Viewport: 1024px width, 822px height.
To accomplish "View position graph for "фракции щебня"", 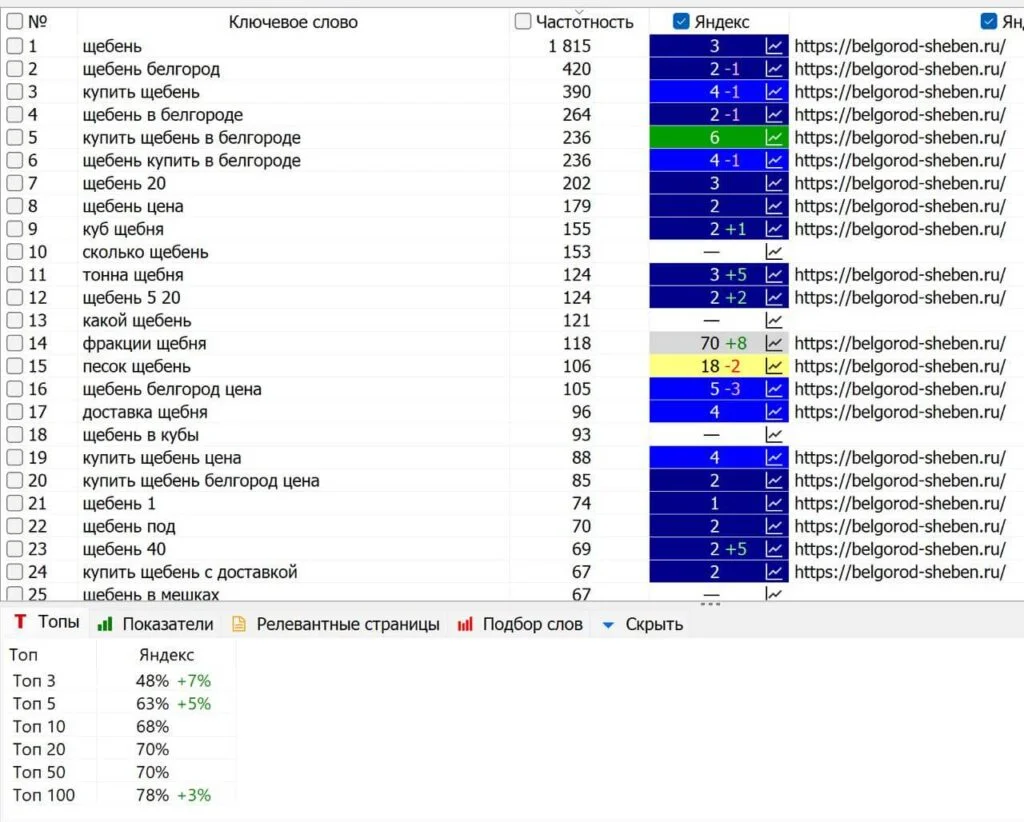I will pos(774,343).
